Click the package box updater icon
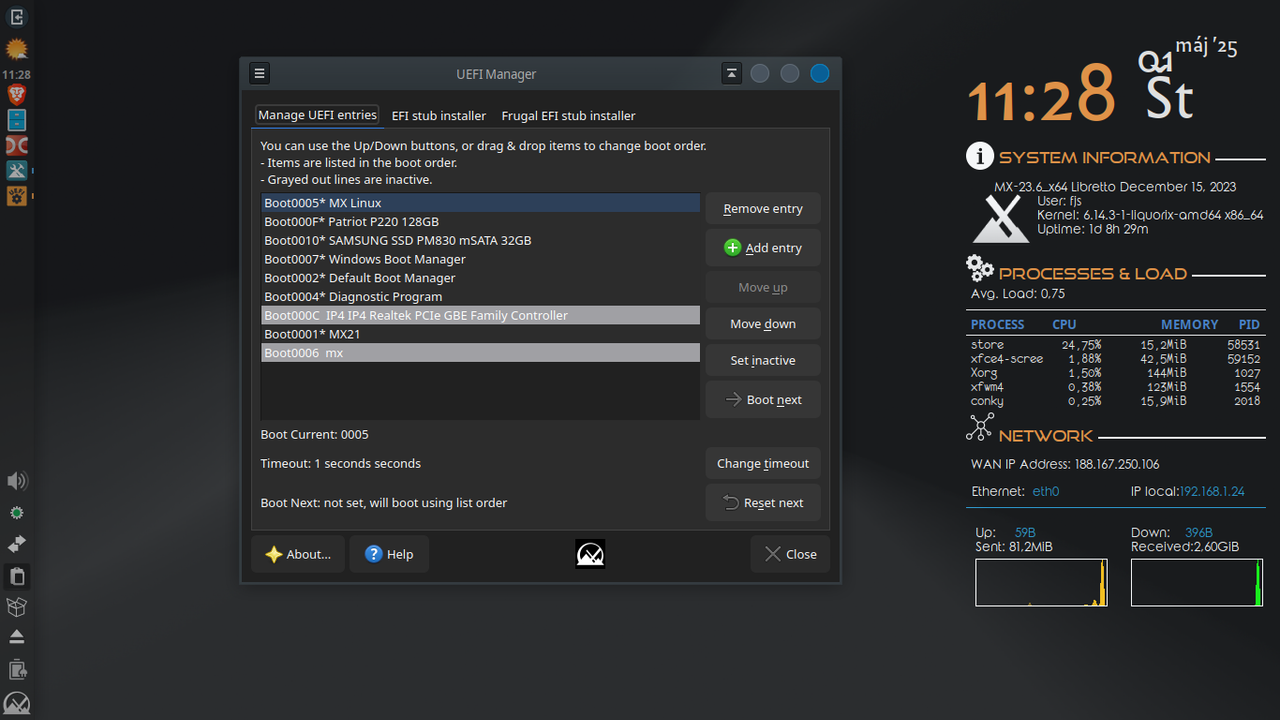 (x=16, y=606)
